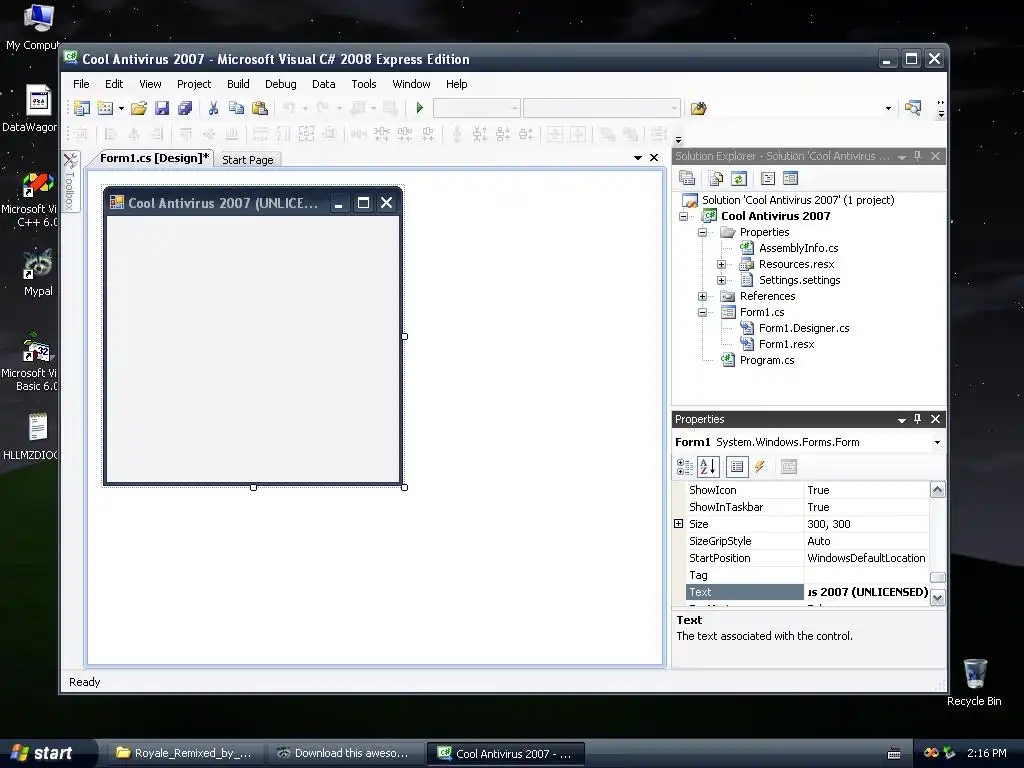This screenshot has width=1024, height=768.
Task: Switch to Form1.cs [Design] tab
Action: [x=154, y=158]
